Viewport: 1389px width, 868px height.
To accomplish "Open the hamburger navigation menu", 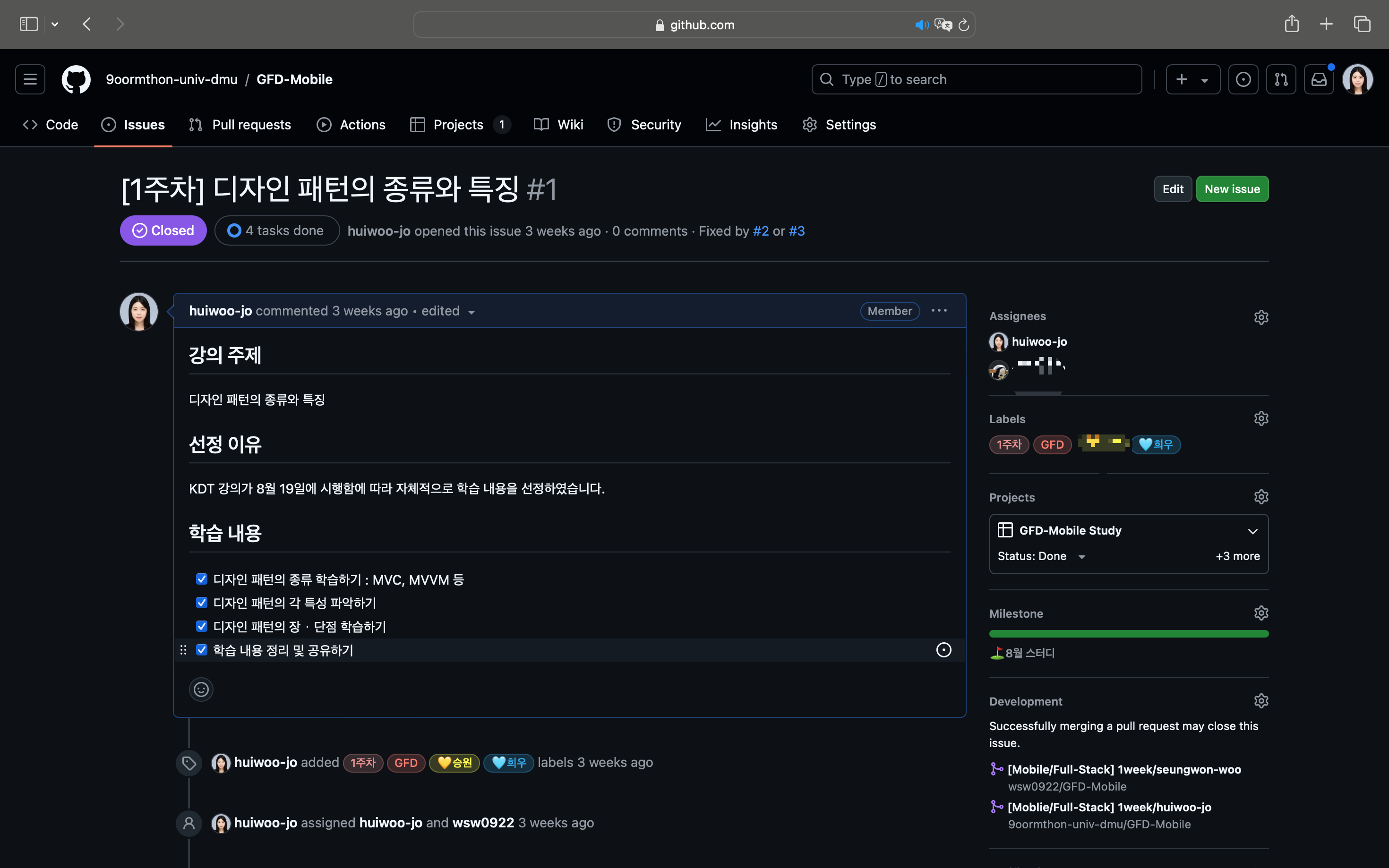I will click(x=30, y=79).
